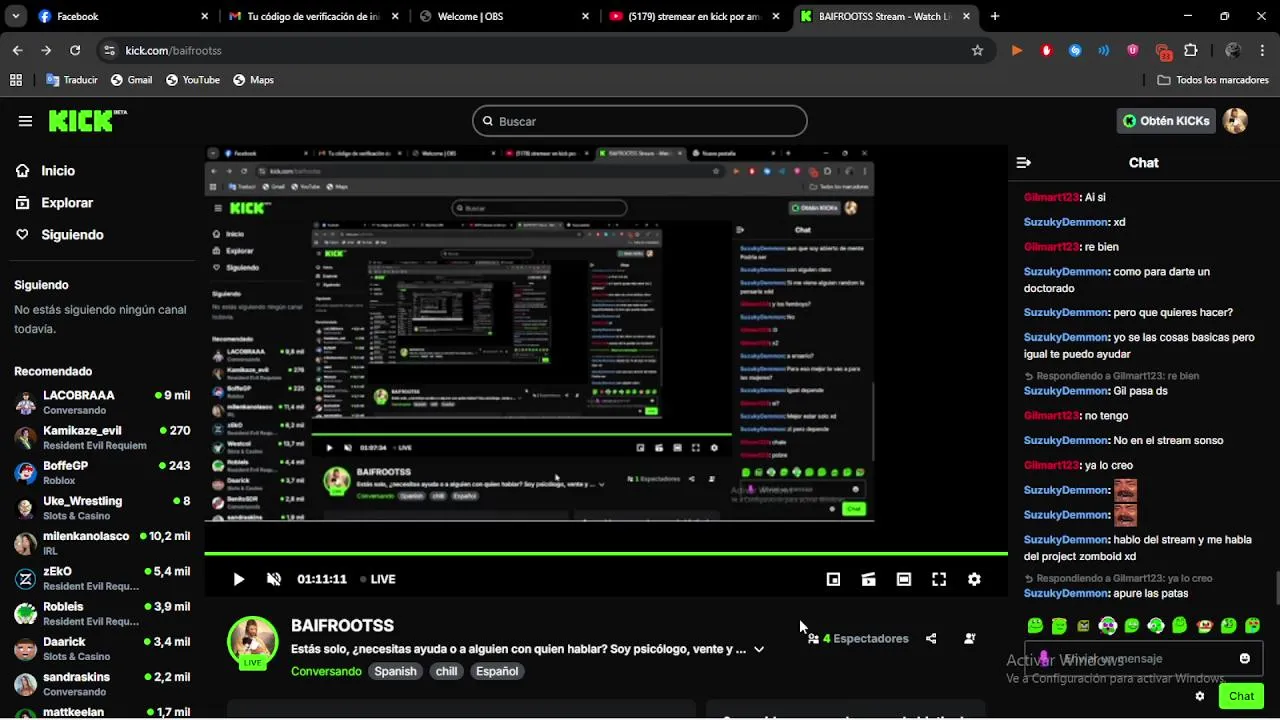1280x720 pixels.
Task: Open the Todos los marcadores folder
Action: 1213,80
